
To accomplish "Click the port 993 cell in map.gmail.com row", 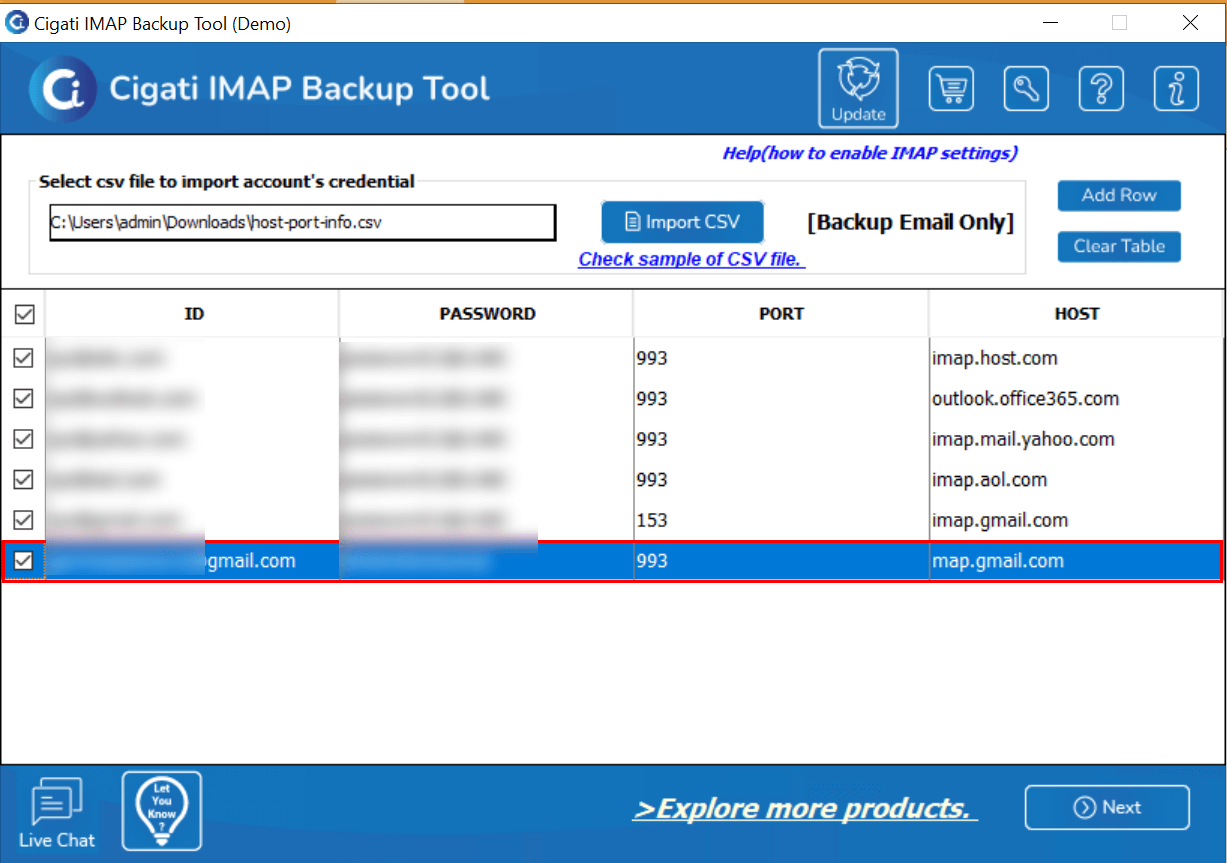I will point(781,561).
